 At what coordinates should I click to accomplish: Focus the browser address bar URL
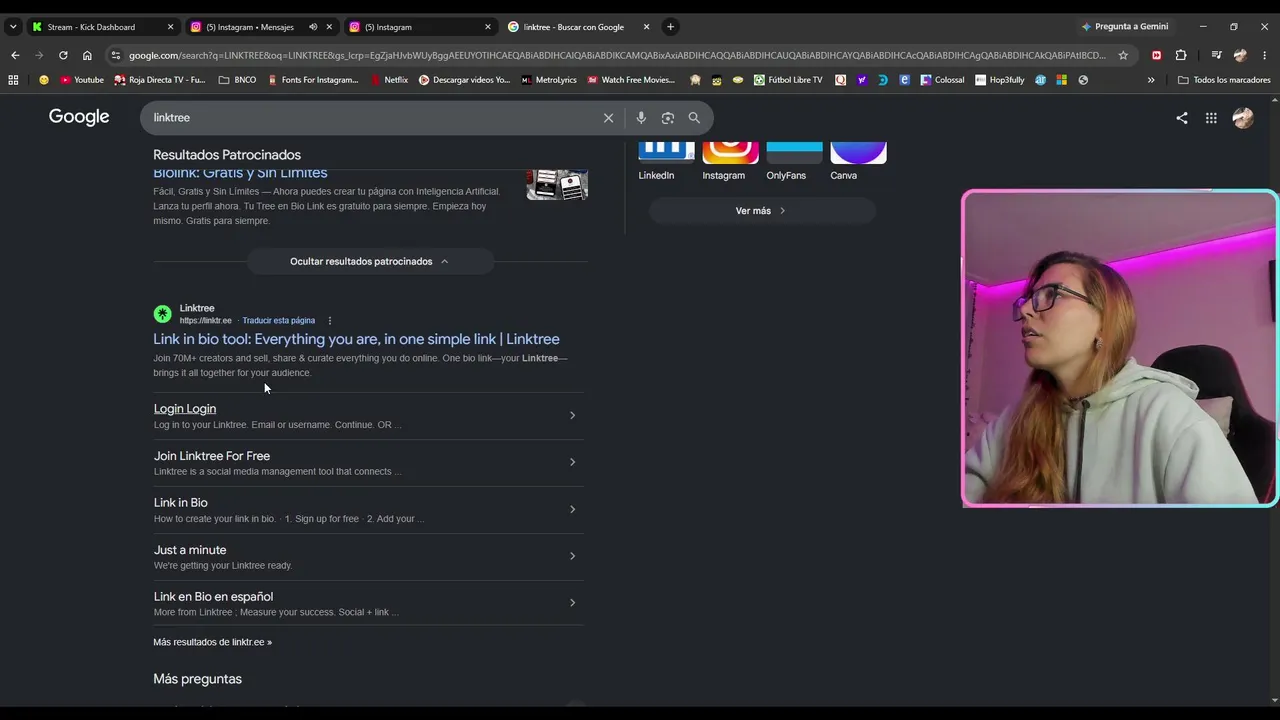pos(617,55)
